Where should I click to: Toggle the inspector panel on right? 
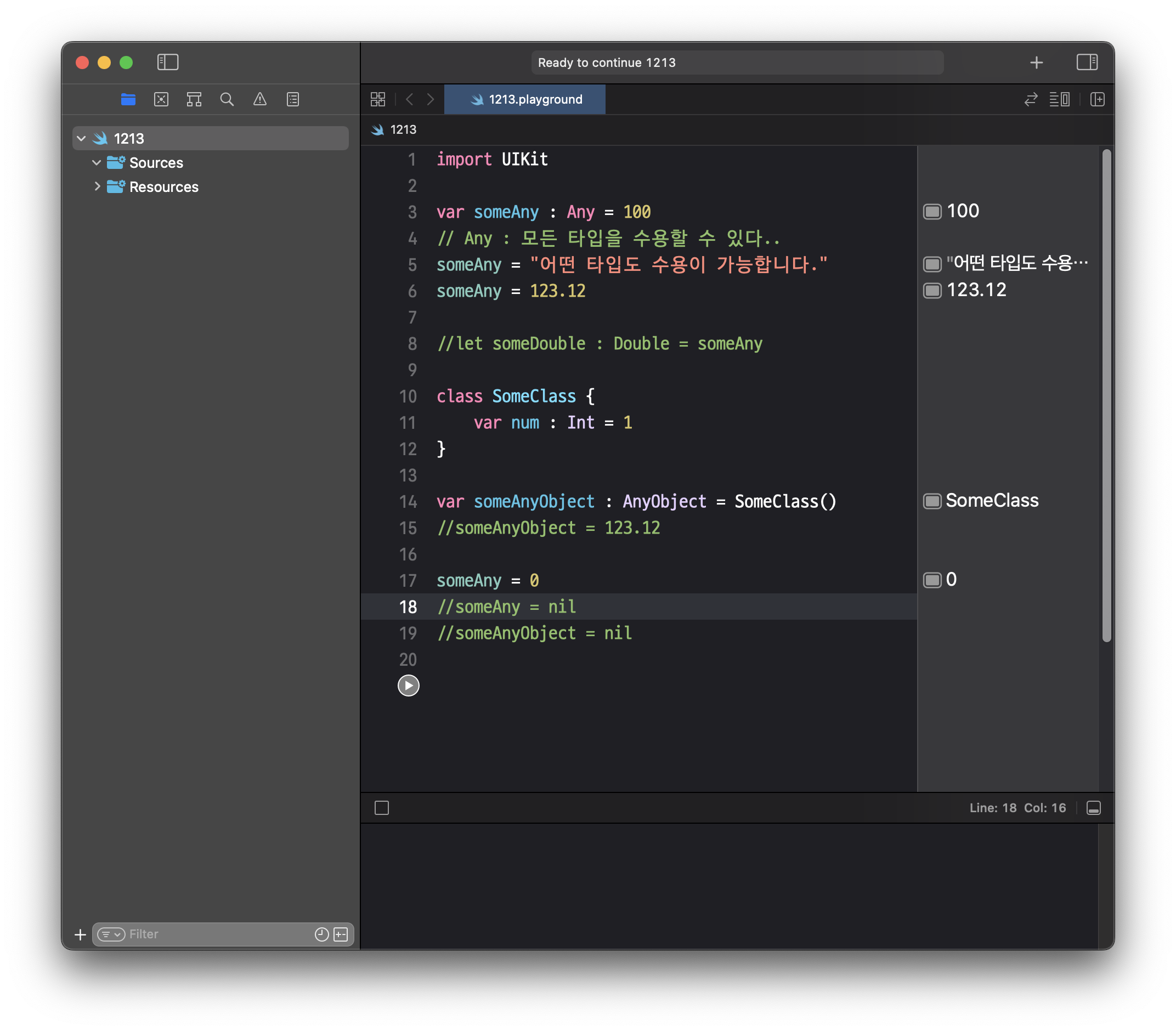pos(1087,62)
